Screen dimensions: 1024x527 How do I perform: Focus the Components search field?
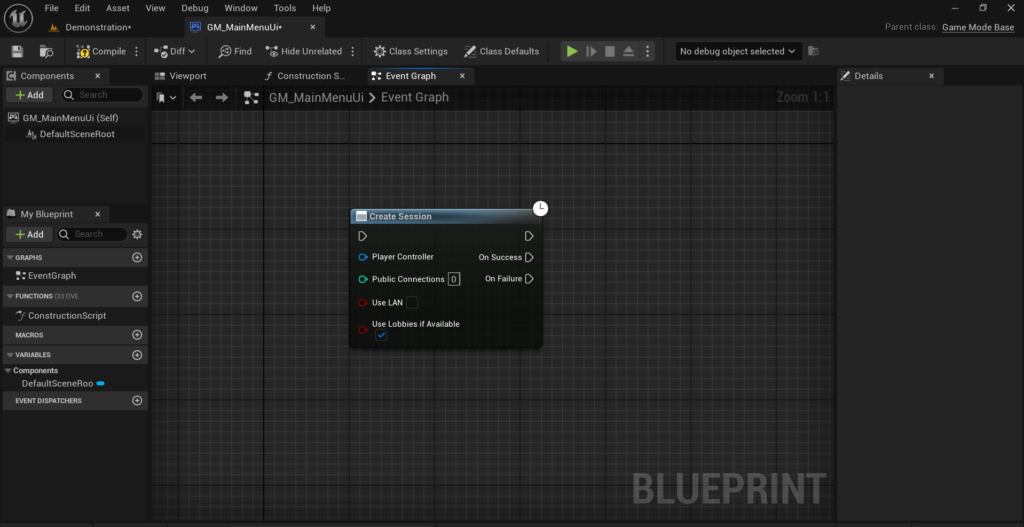[103, 95]
